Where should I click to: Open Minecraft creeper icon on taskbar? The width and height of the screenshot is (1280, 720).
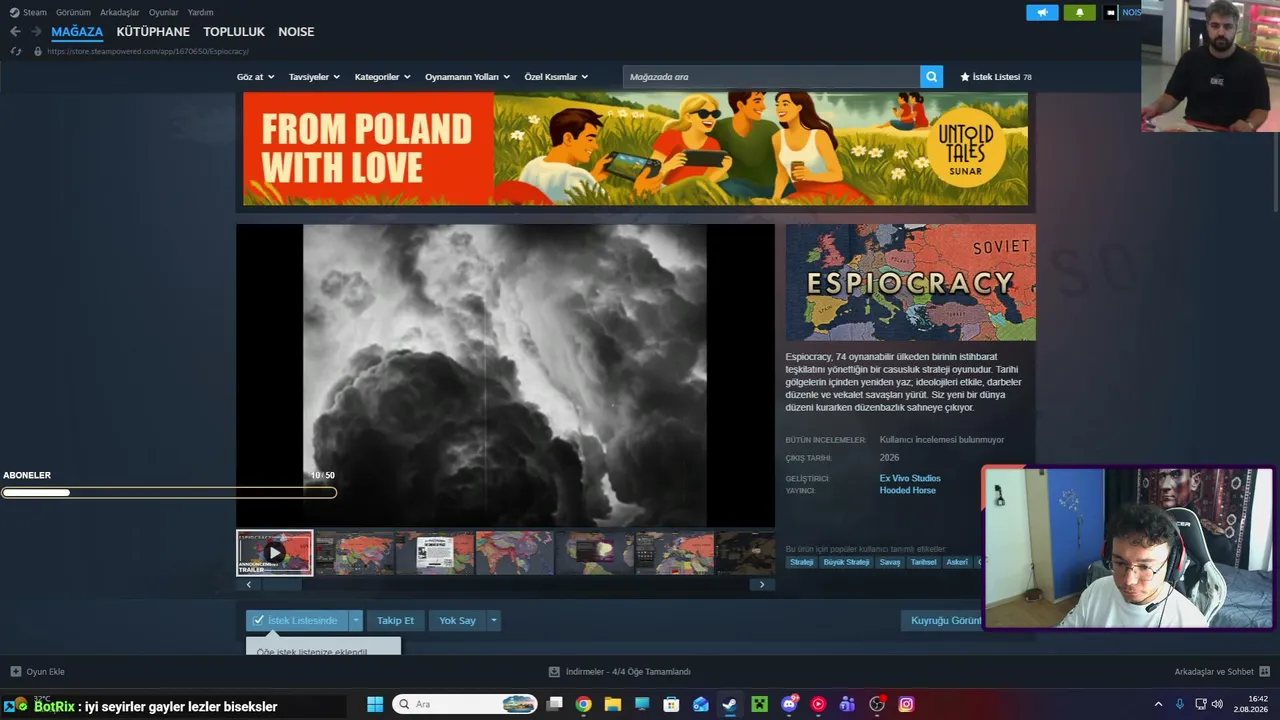(x=759, y=704)
